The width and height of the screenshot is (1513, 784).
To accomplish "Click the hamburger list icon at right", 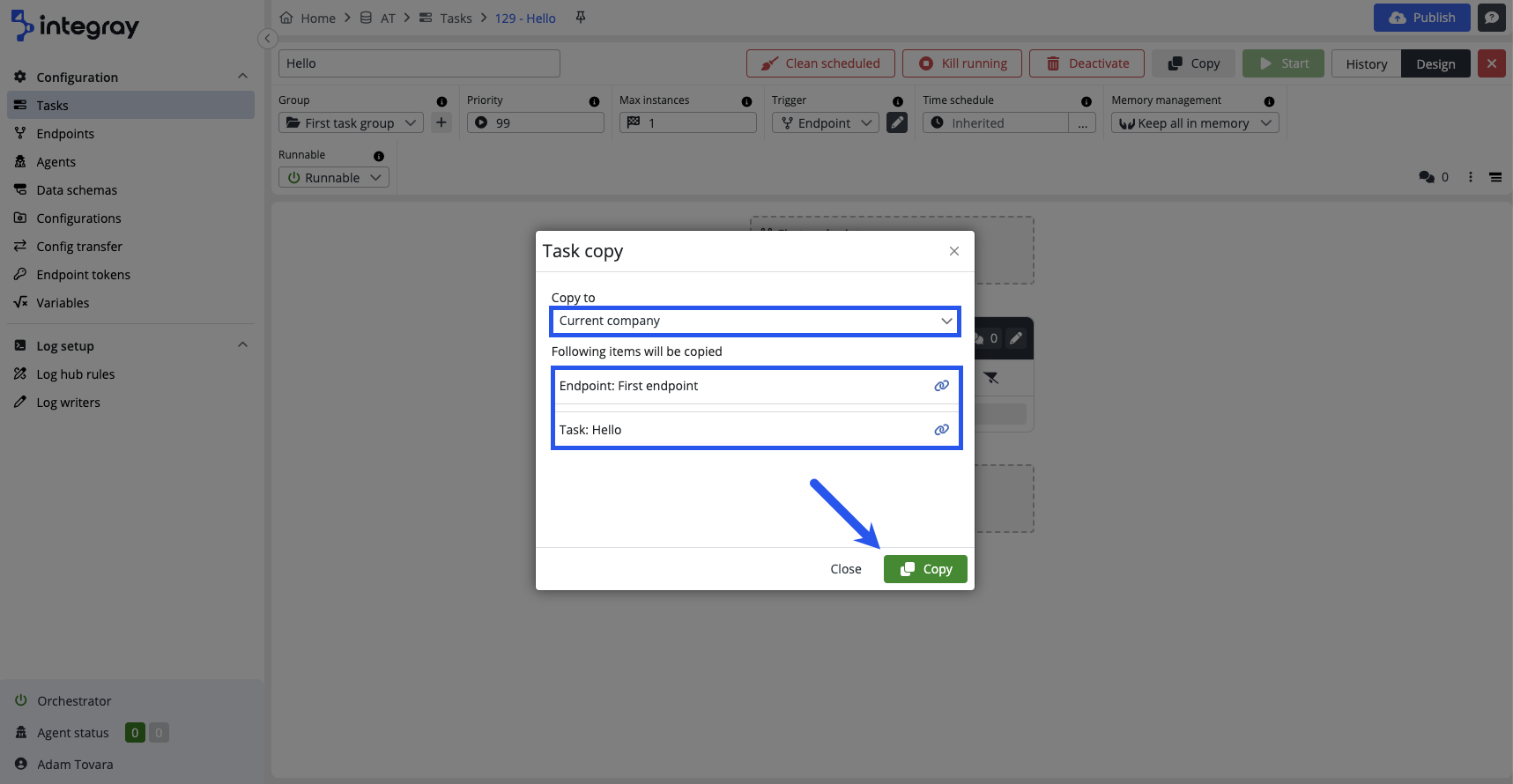I will click(x=1495, y=177).
